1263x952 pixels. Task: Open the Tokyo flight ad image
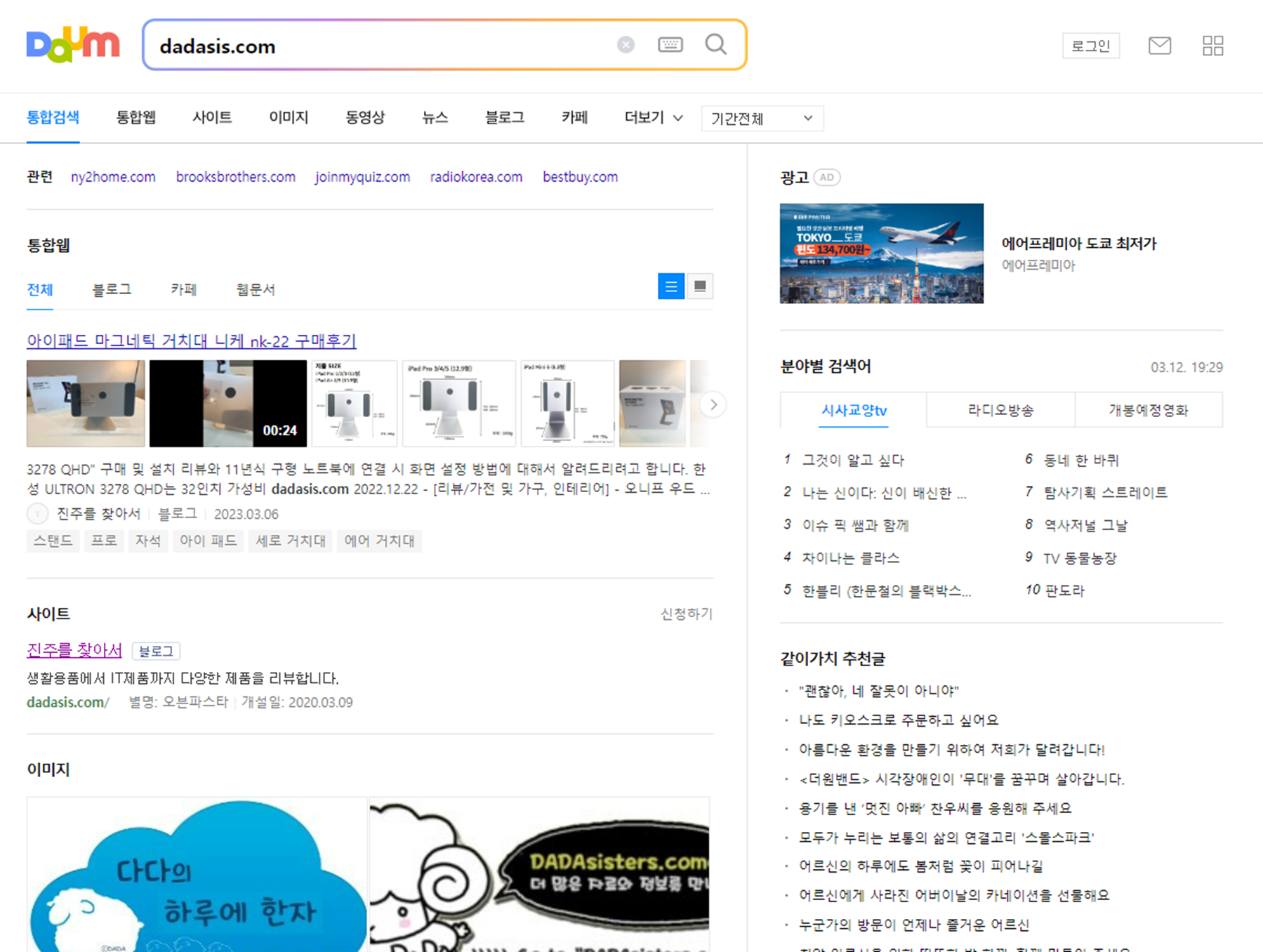pyautogui.click(x=882, y=253)
